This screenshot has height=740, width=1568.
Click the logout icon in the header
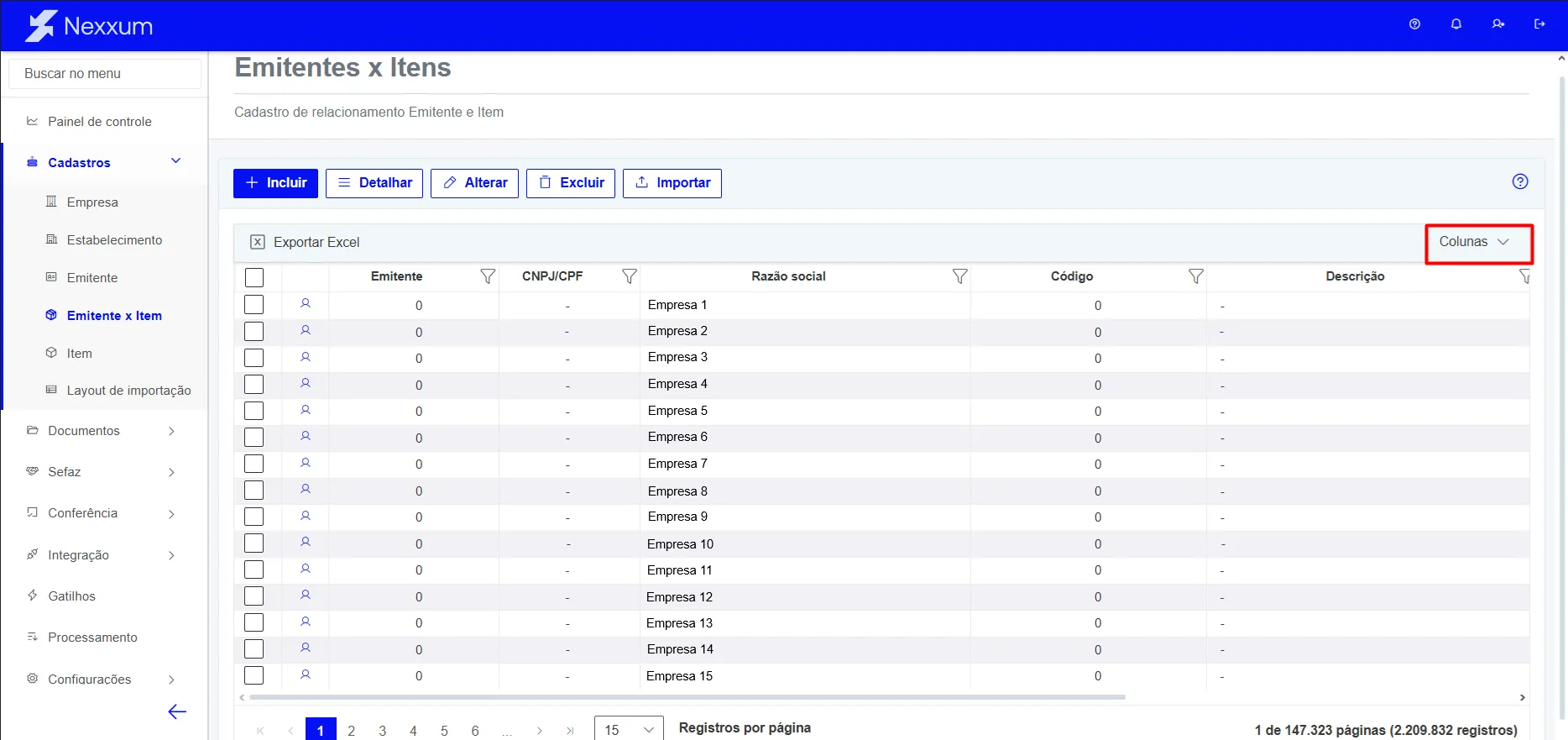(1539, 24)
